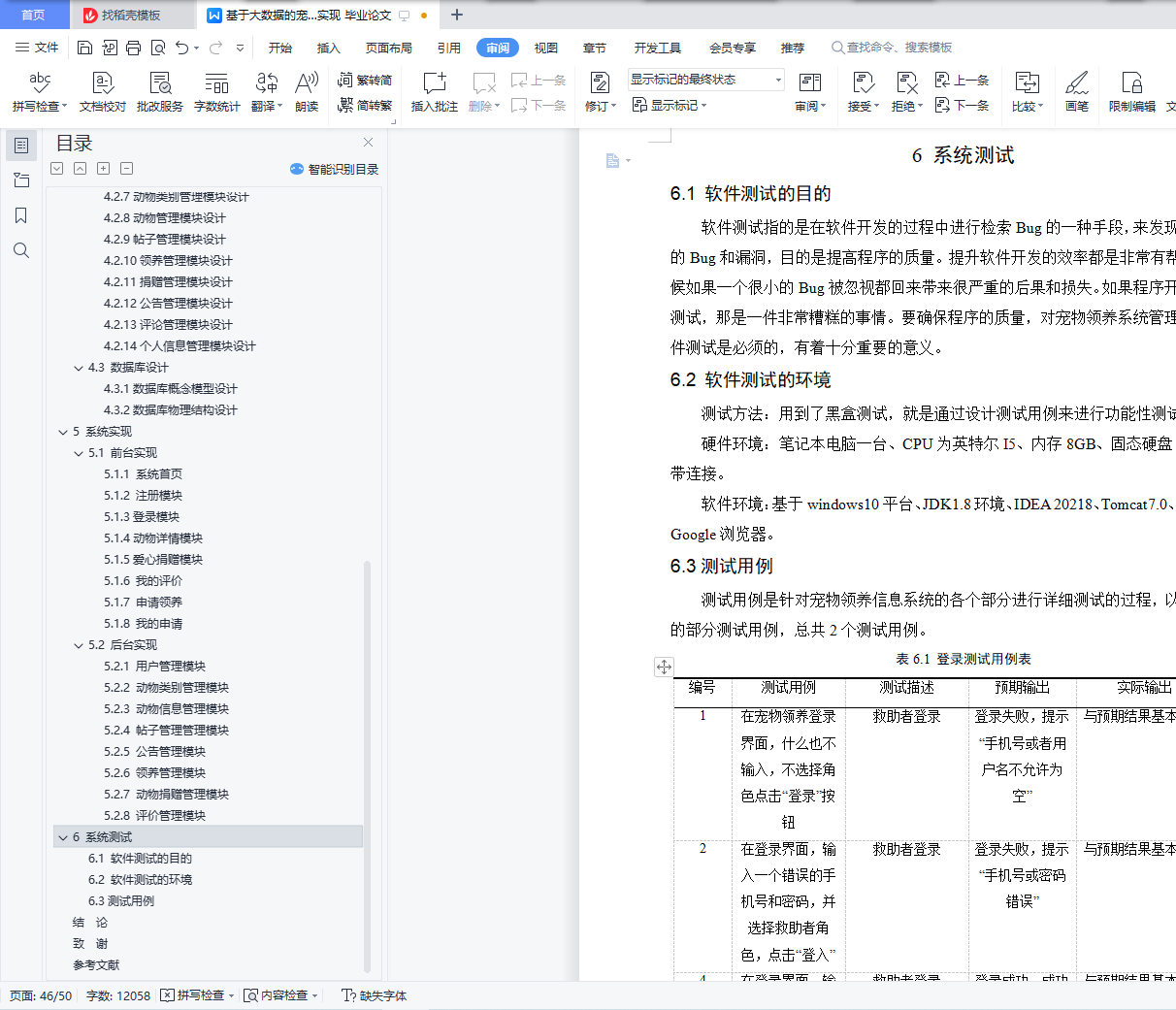Switch to the 视图 ribbon tab
This screenshot has width=1176, height=1010.
pyautogui.click(x=546, y=48)
